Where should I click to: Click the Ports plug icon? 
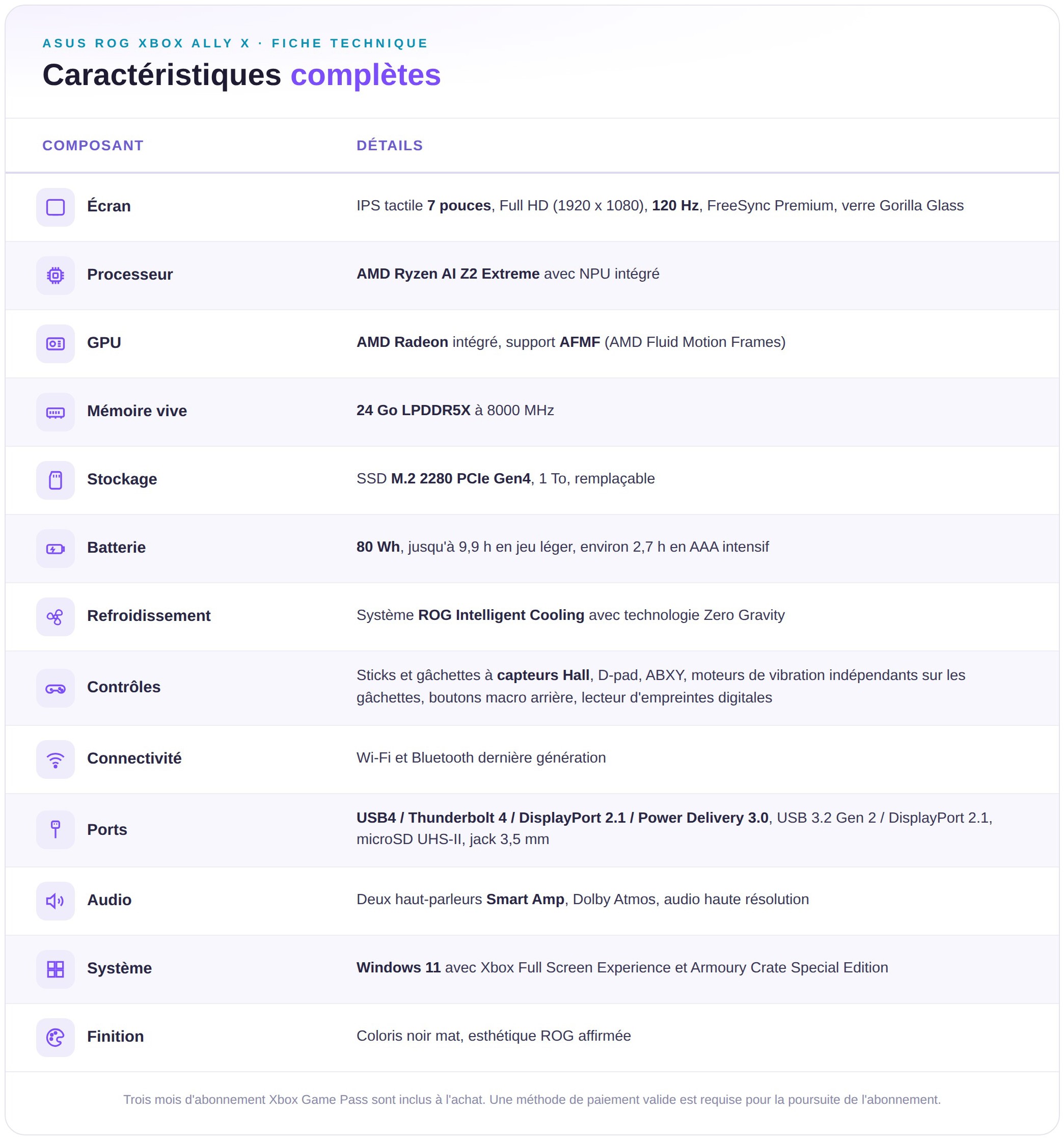tap(56, 830)
